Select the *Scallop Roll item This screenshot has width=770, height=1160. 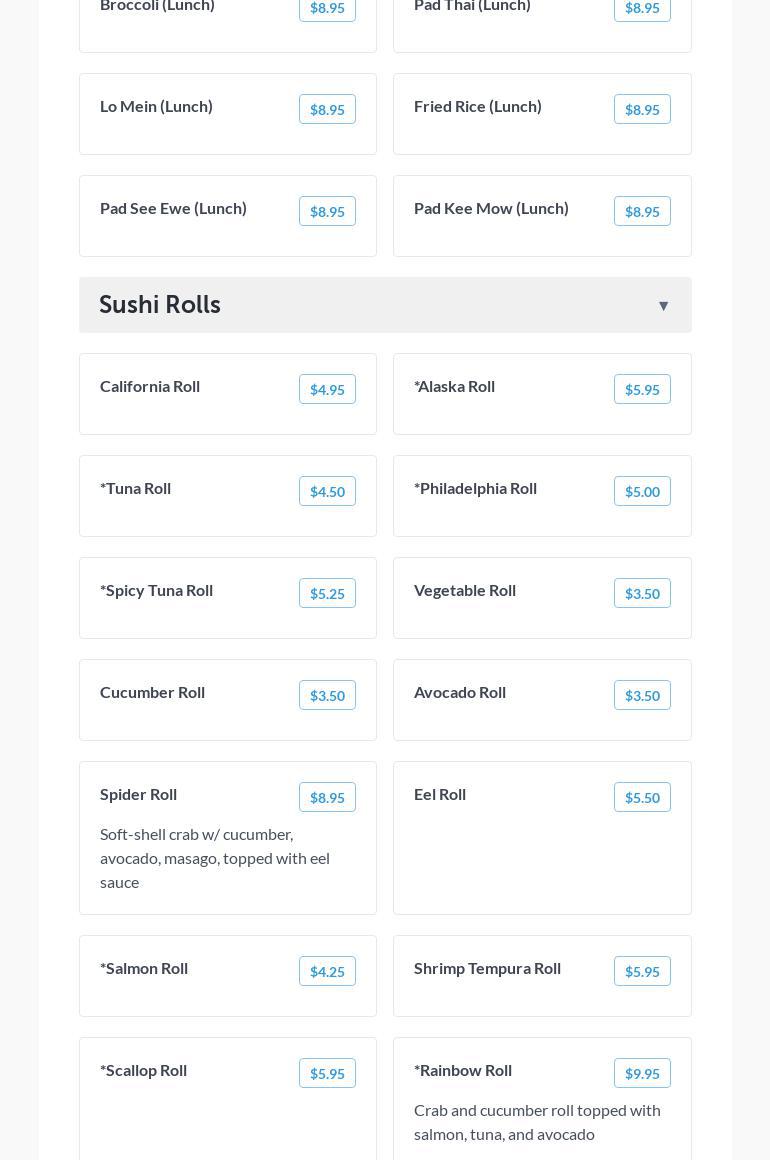click(x=144, y=1071)
